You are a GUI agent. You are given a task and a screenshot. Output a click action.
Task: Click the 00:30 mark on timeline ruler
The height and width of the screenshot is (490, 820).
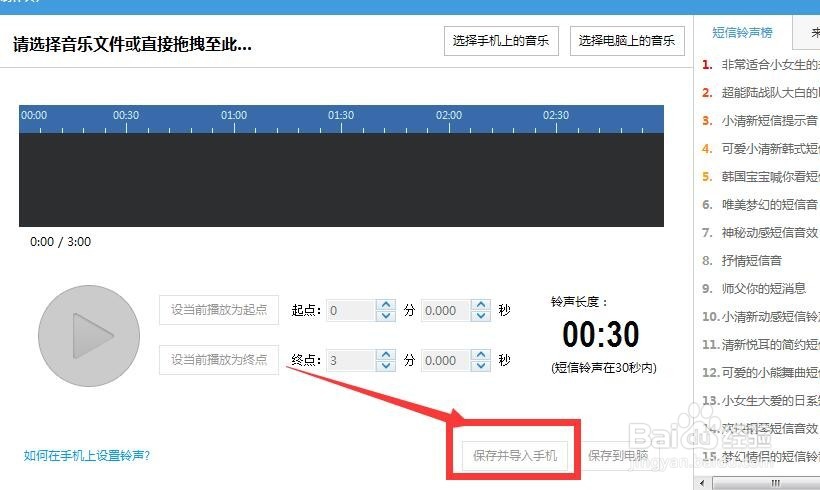point(126,115)
